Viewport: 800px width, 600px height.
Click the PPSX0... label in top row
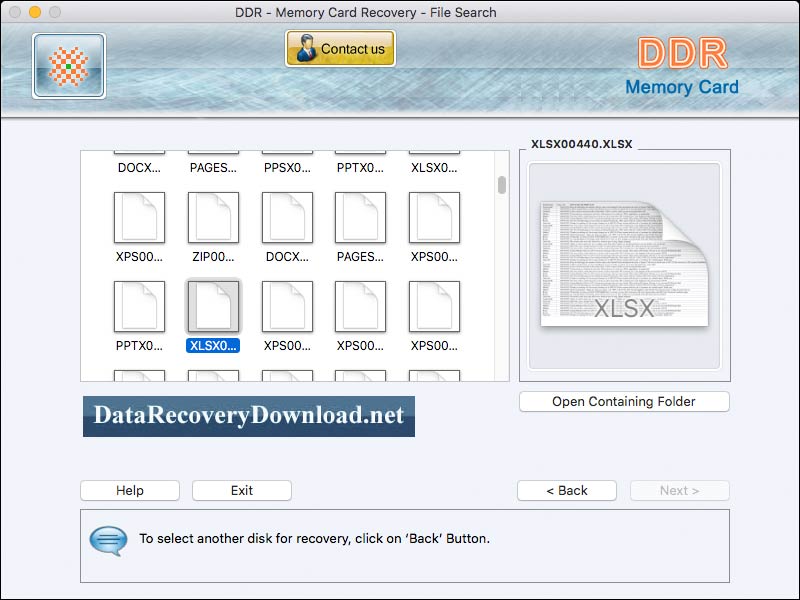click(x=287, y=168)
